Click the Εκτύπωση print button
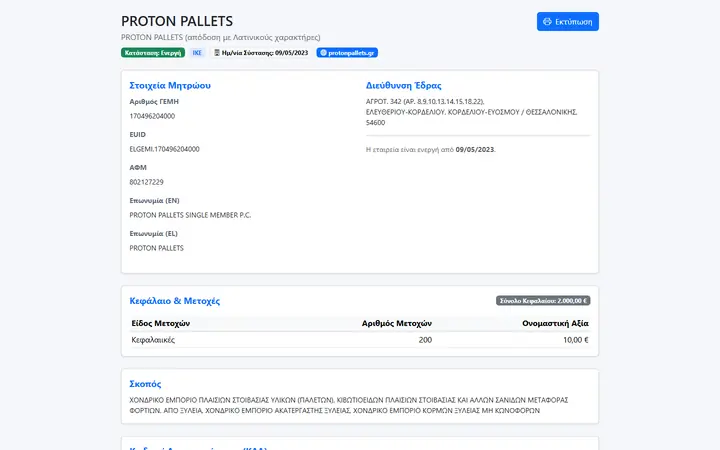Viewport: 720px width, 450px height. click(x=568, y=22)
